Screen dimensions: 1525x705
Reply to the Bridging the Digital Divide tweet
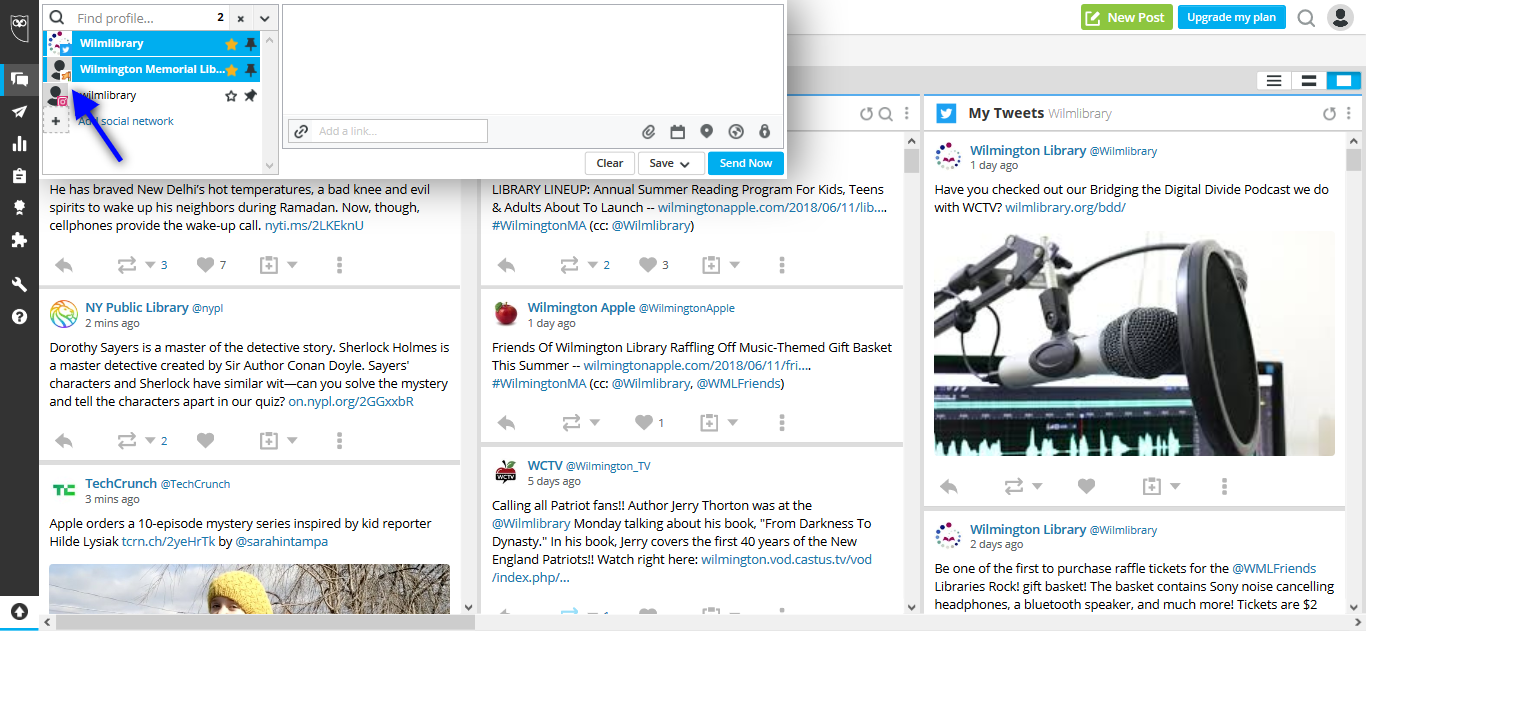click(948, 486)
